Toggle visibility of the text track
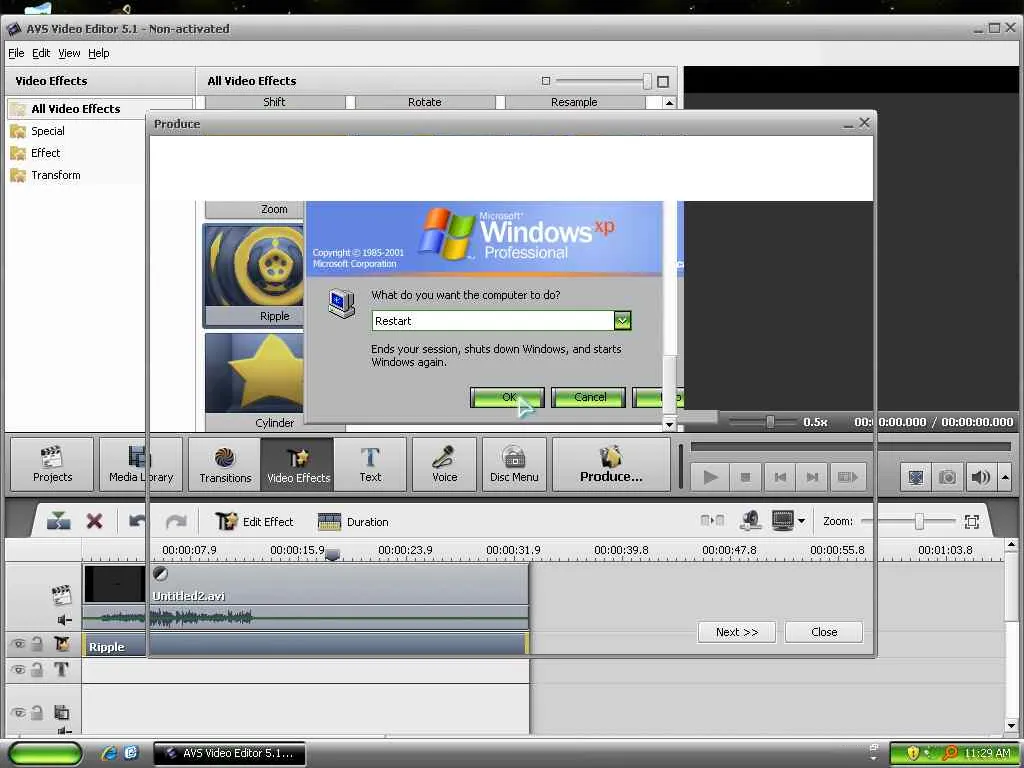The width and height of the screenshot is (1024, 768). (x=19, y=669)
